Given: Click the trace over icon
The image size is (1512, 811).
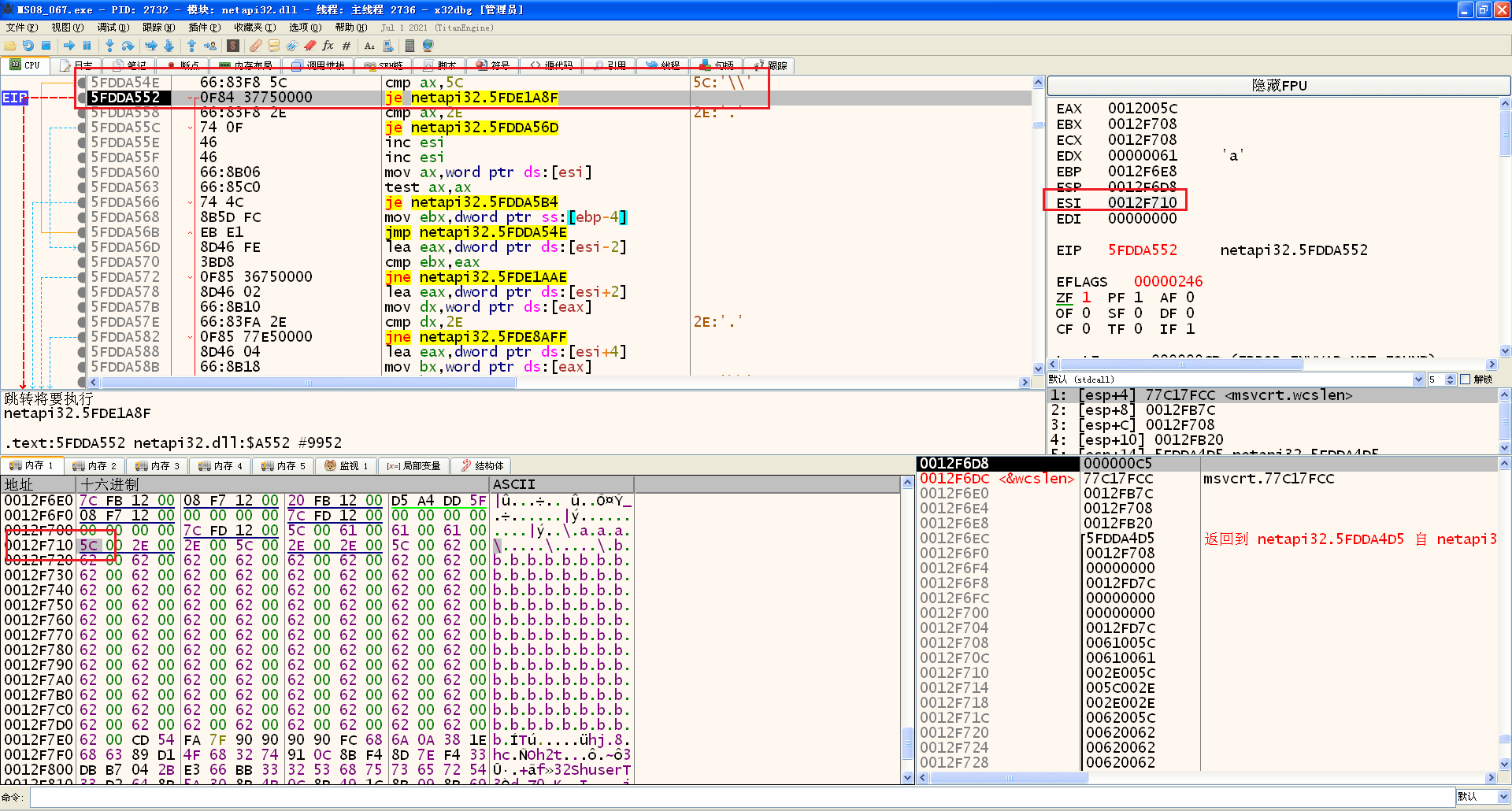Looking at the screenshot, I should 168,46.
